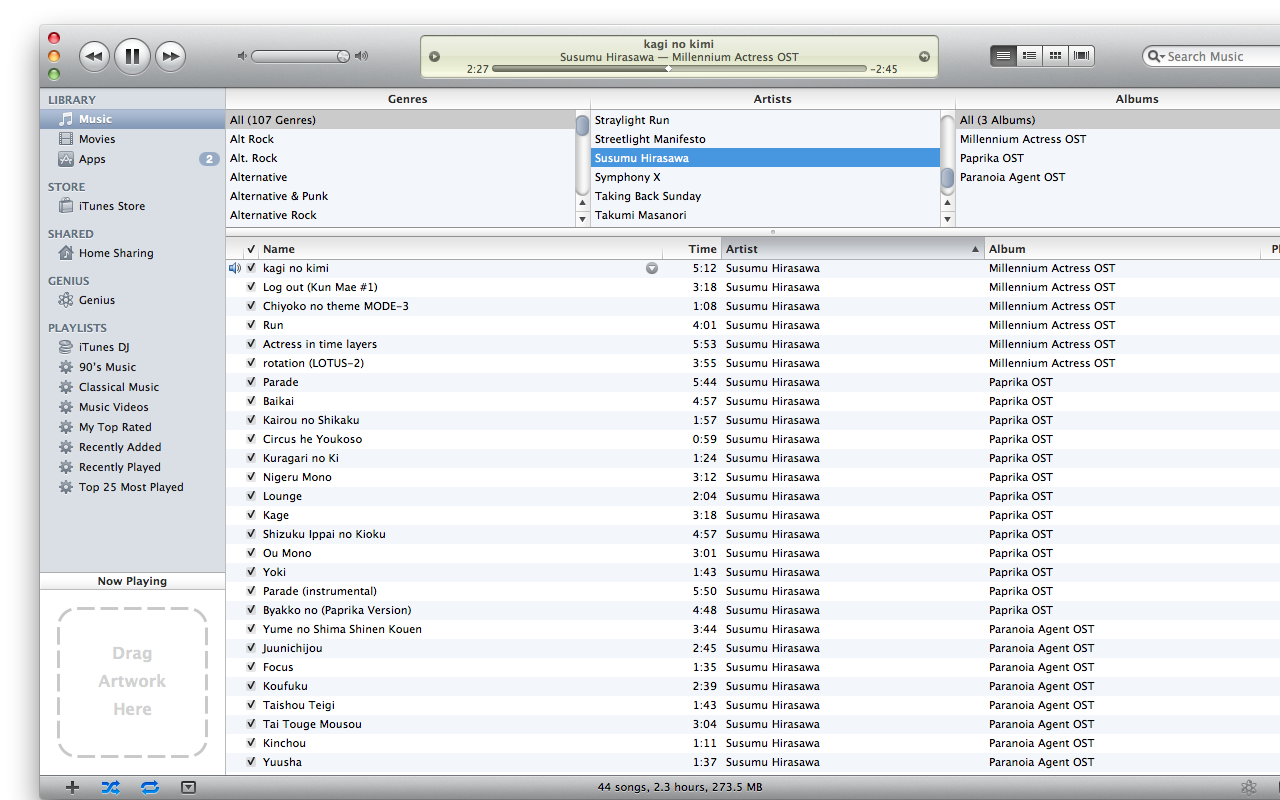
Task: Click the left arrow in now-playing display
Action: coord(435,57)
